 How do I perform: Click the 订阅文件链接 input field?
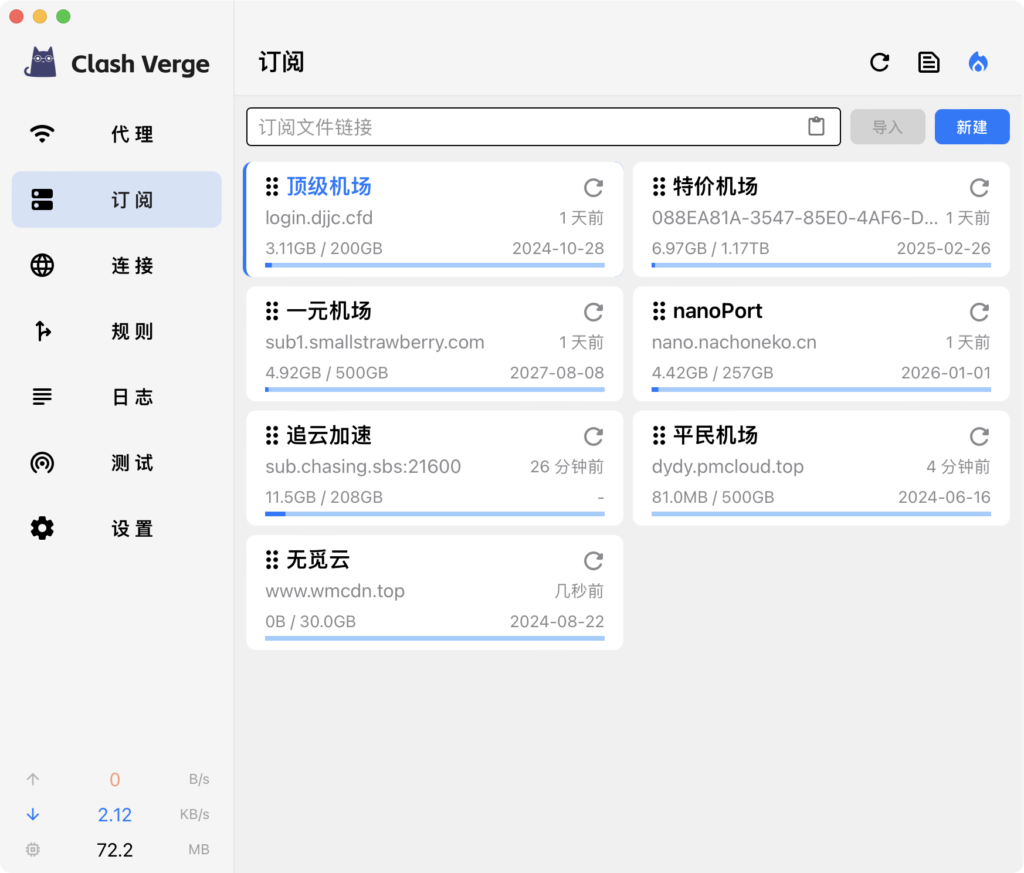pos(543,127)
